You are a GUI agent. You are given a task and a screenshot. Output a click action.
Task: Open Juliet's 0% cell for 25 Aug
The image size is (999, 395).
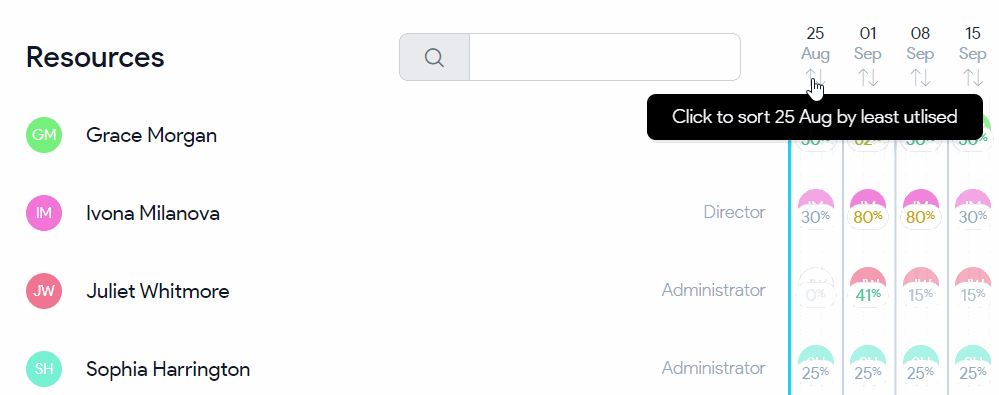pos(816,287)
